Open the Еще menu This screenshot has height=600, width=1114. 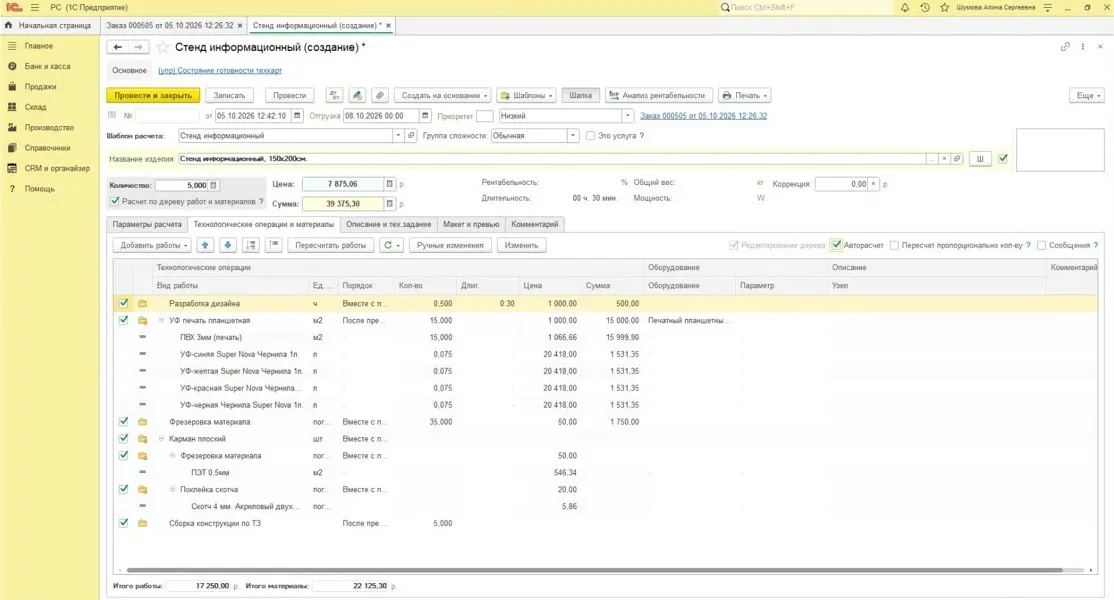click(x=1087, y=95)
